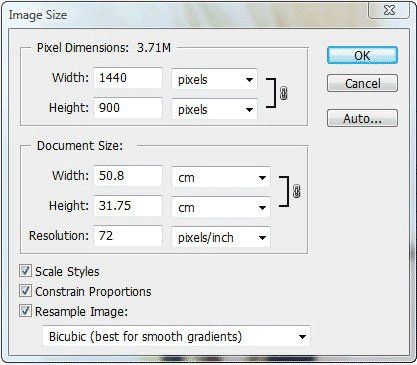Click the pixel Height field showing 900
Viewport: 417px width, 365px height.
click(128, 108)
